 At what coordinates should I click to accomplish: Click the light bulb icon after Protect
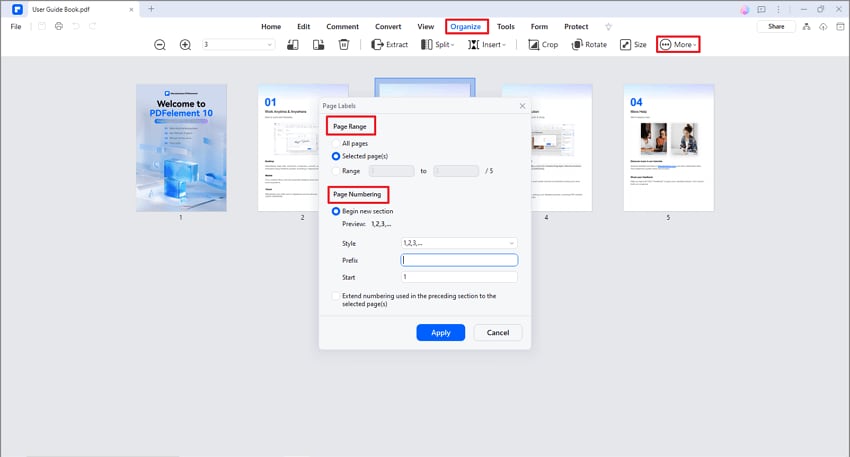[x=608, y=27]
